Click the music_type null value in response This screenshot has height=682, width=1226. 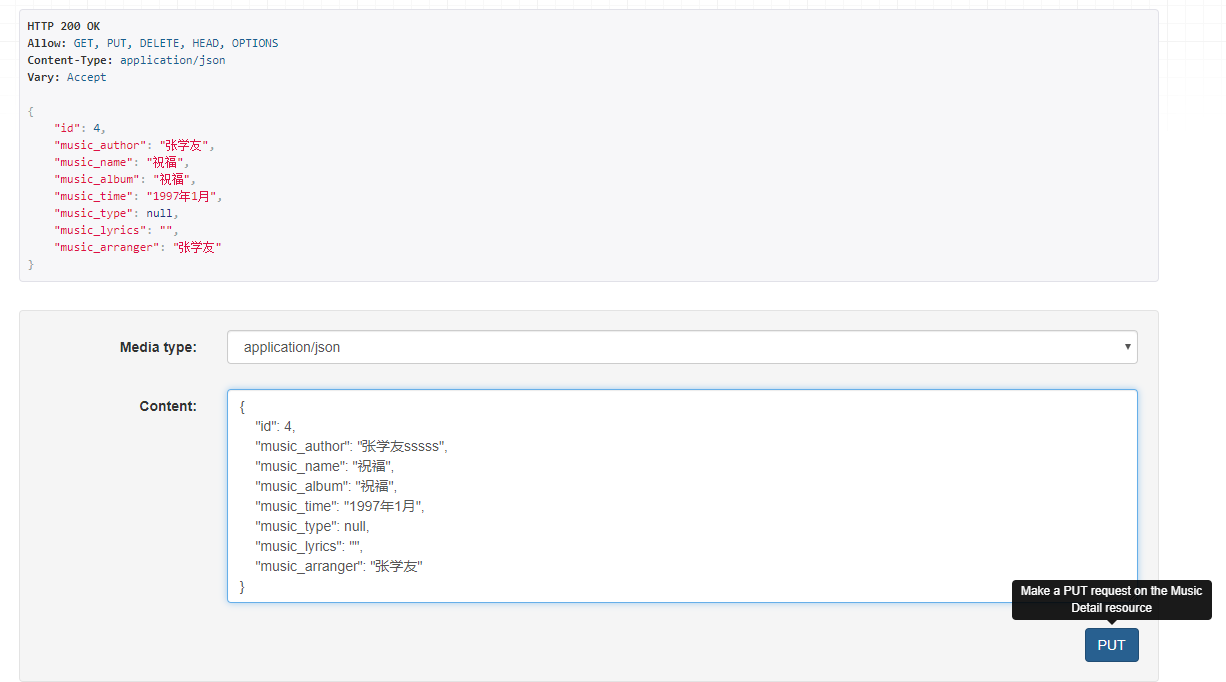coord(159,212)
